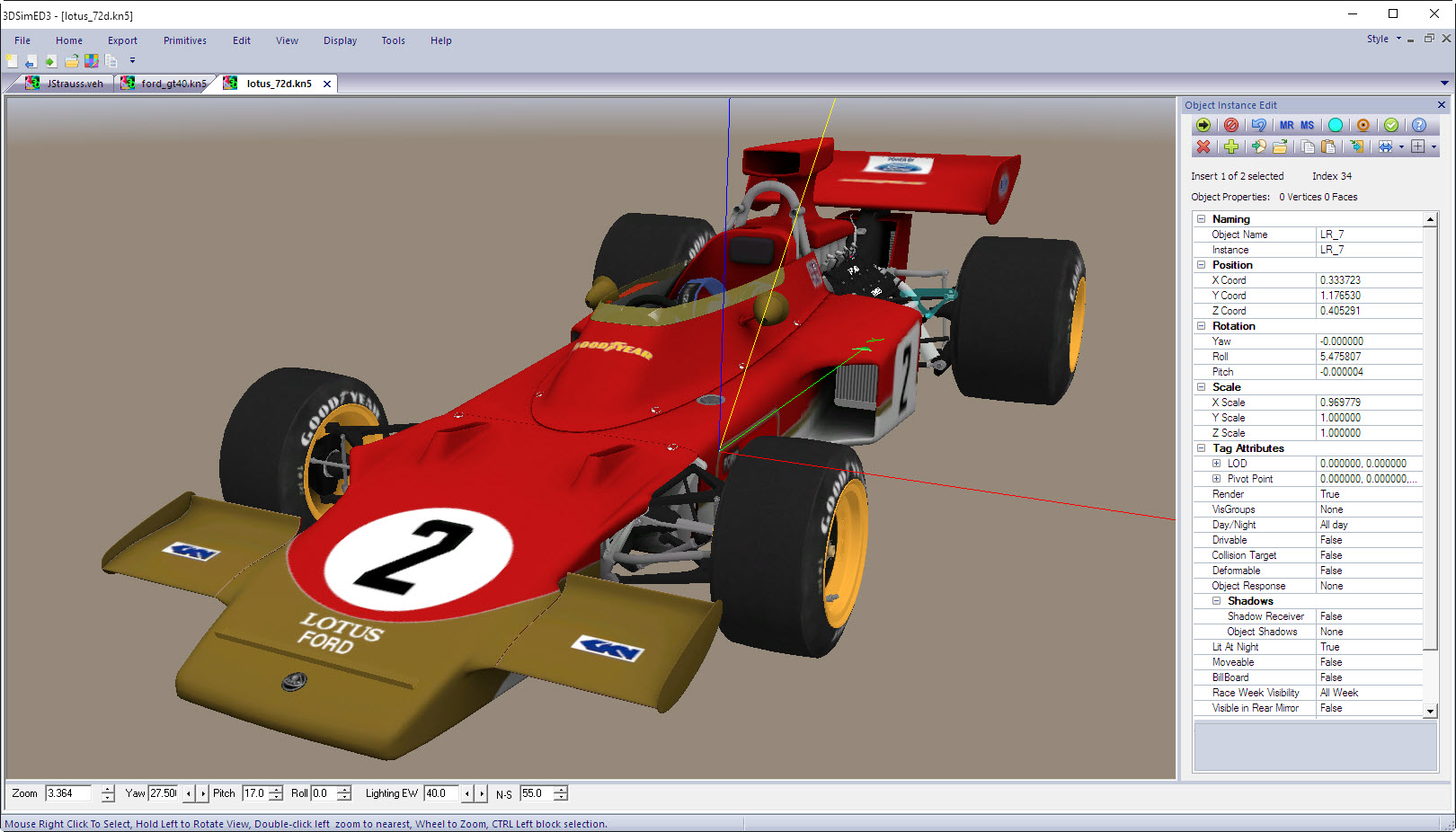This screenshot has height=832, width=1456.
Task: Collapse the Tag Attributes section
Action: pyautogui.click(x=1201, y=448)
